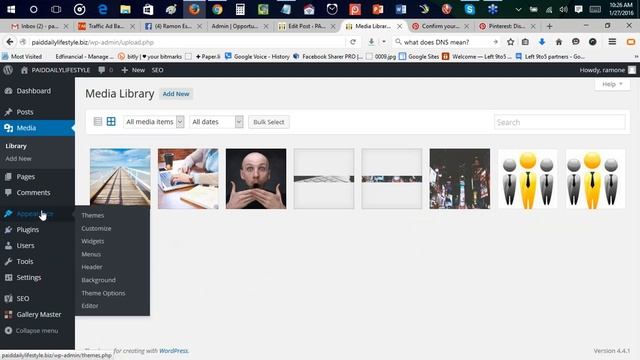Image resolution: width=640 pixels, height=360 pixels.
Task: Open Firefox from the Windows taskbar
Action: (x=194, y=9)
